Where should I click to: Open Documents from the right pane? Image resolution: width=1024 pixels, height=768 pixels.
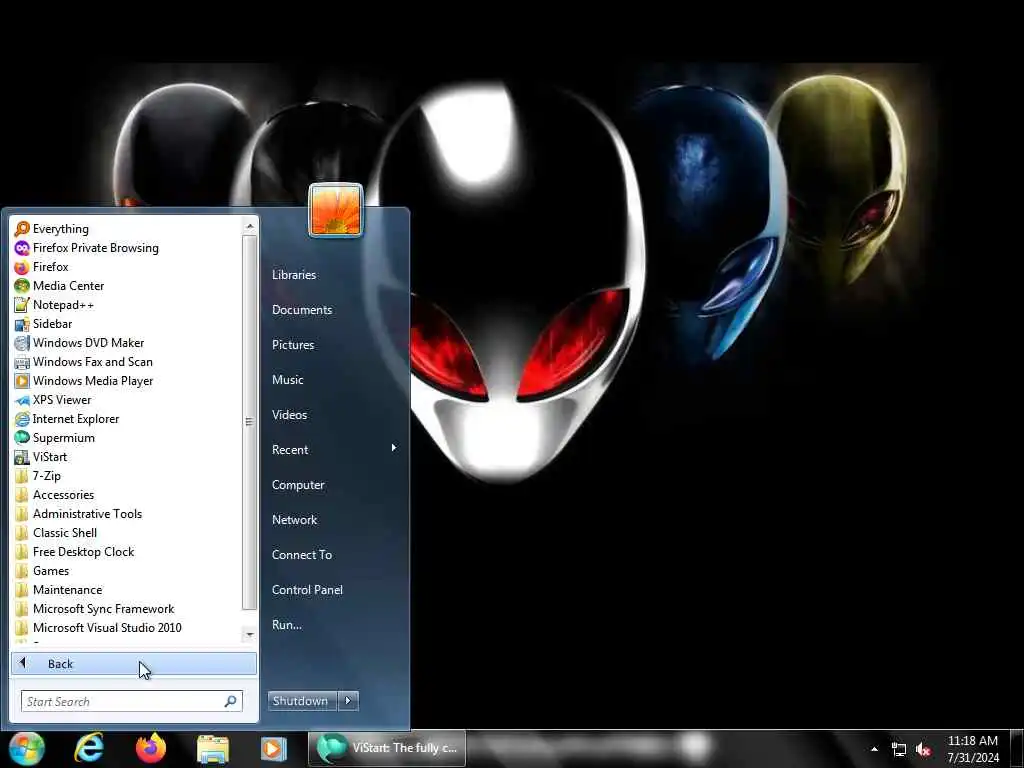pos(302,310)
